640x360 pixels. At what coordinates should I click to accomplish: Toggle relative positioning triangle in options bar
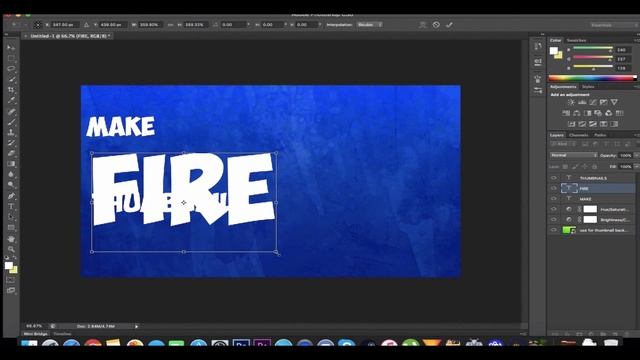[x=87, y=25]
